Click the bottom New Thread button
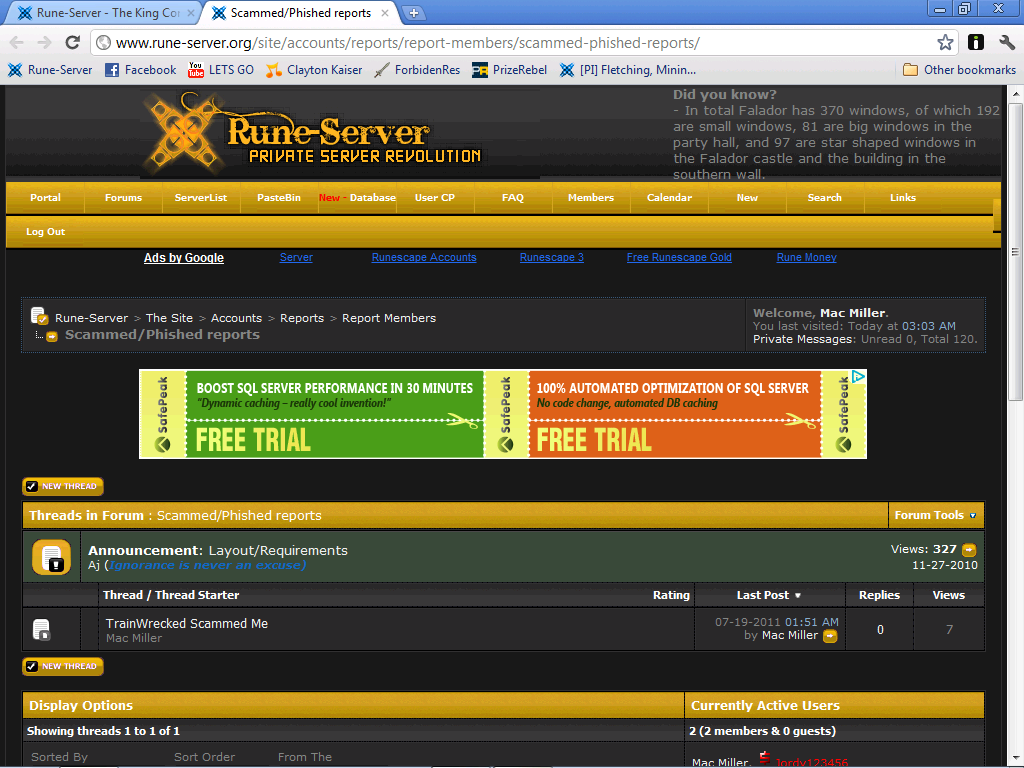 pos(63,667)
